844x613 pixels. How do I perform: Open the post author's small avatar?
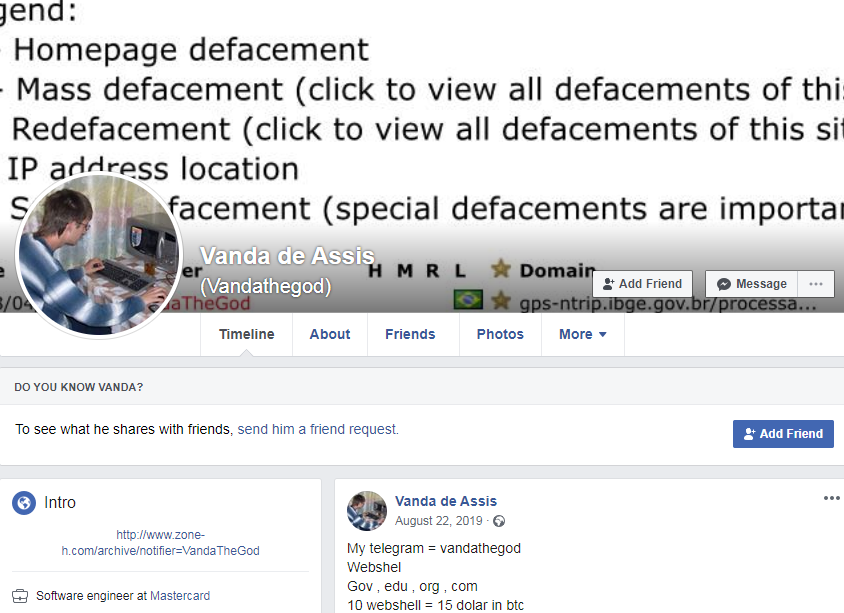coord(367,511)
